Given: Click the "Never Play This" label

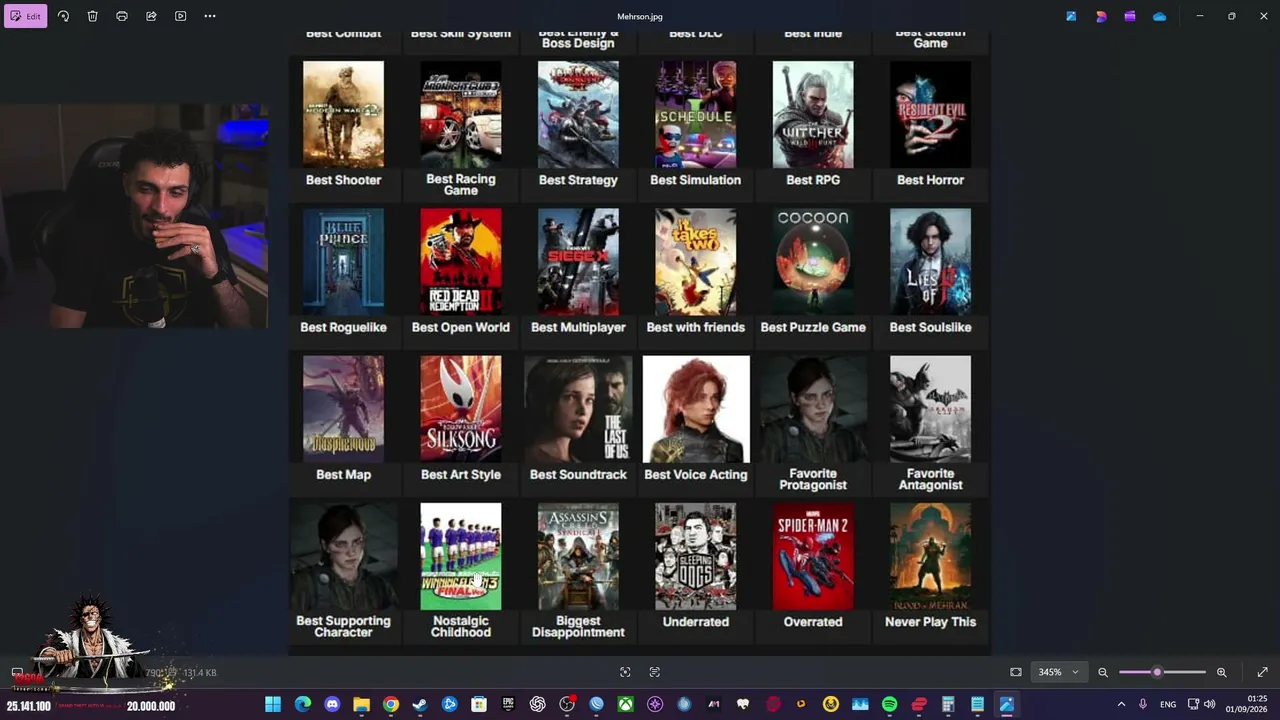Looking at the screenshot, I should coord(930,622).
